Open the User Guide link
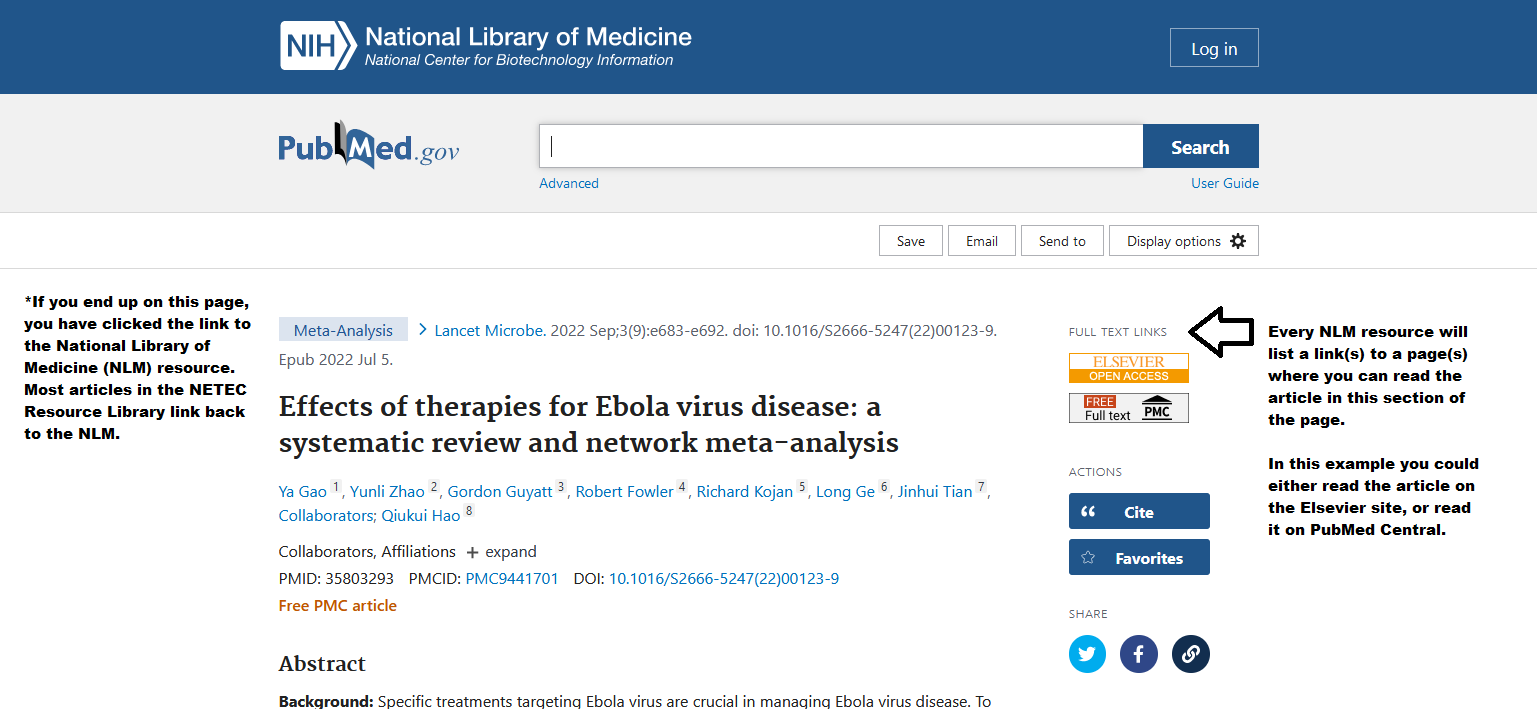Image resolution: width=1537 pixels, height=709 pixels. 1225,183
